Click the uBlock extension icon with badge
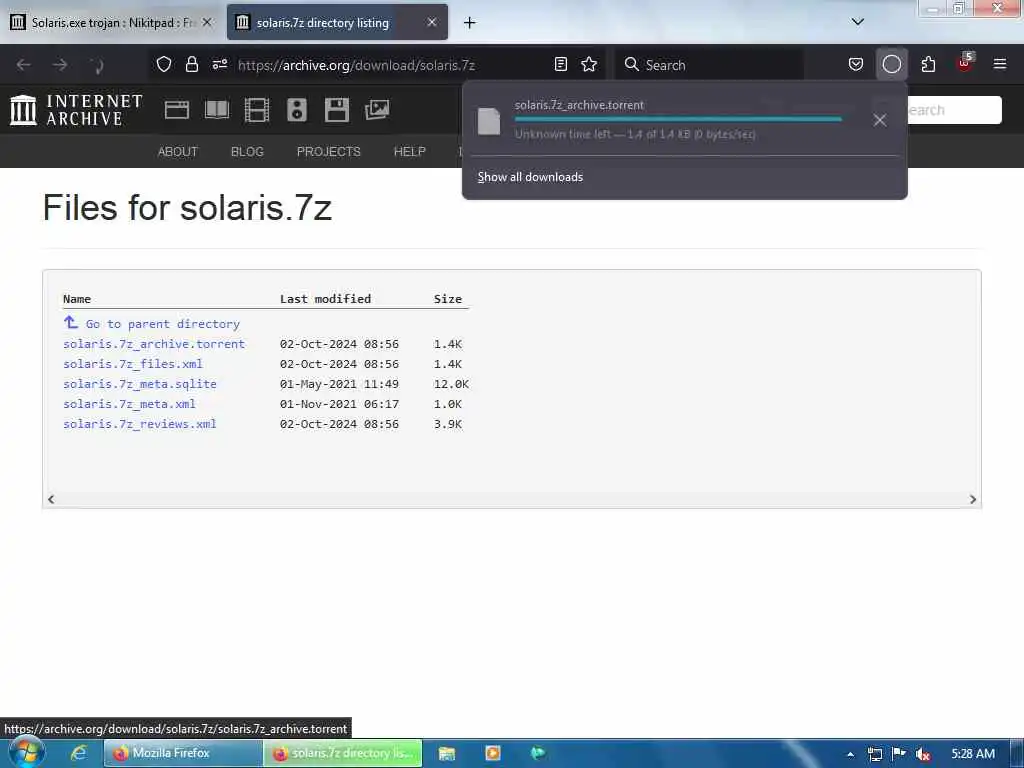The image size is (1024, 768). pyautogui.click(x=965, y=63)
